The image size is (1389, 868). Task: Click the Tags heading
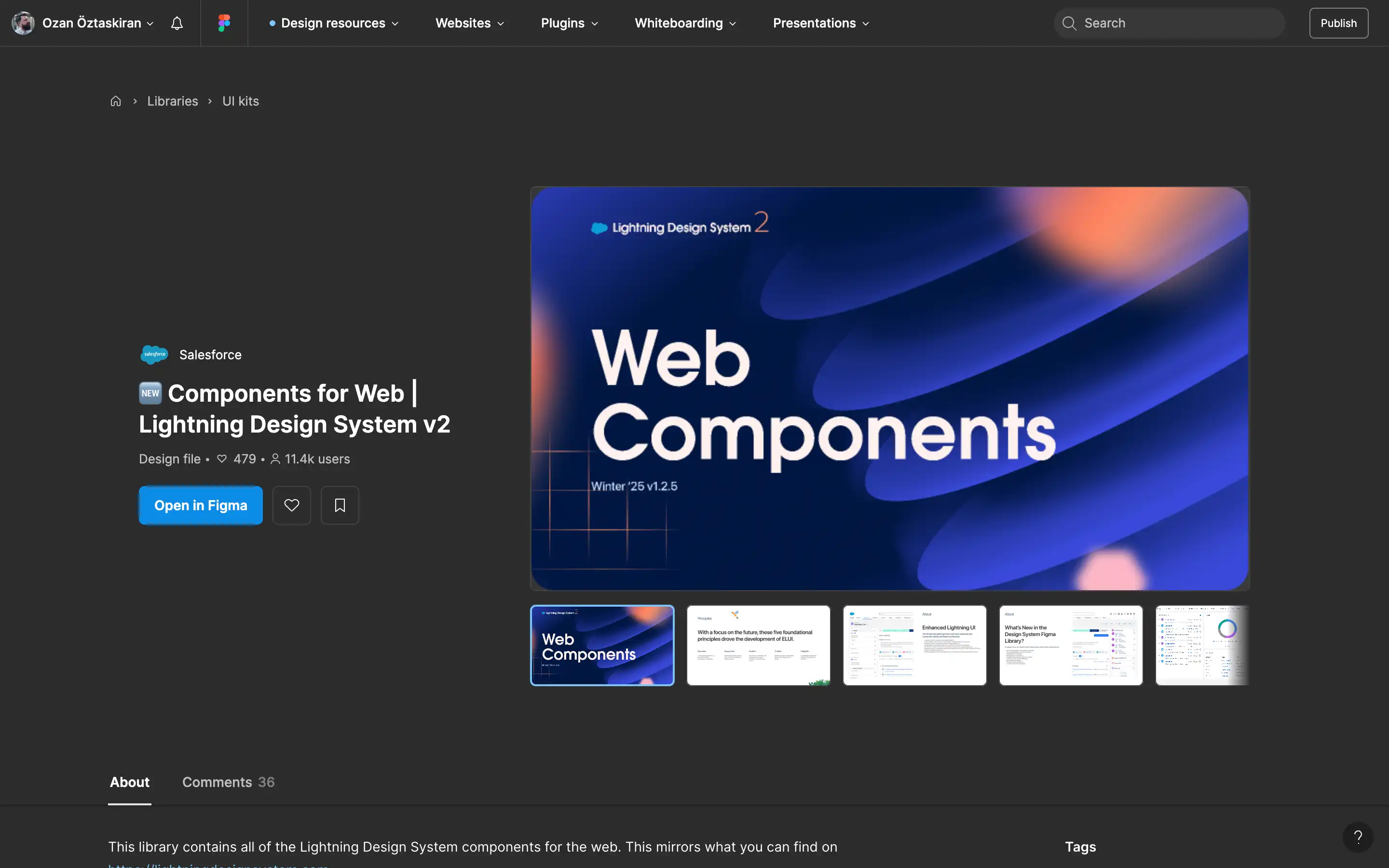point(1080,847)
